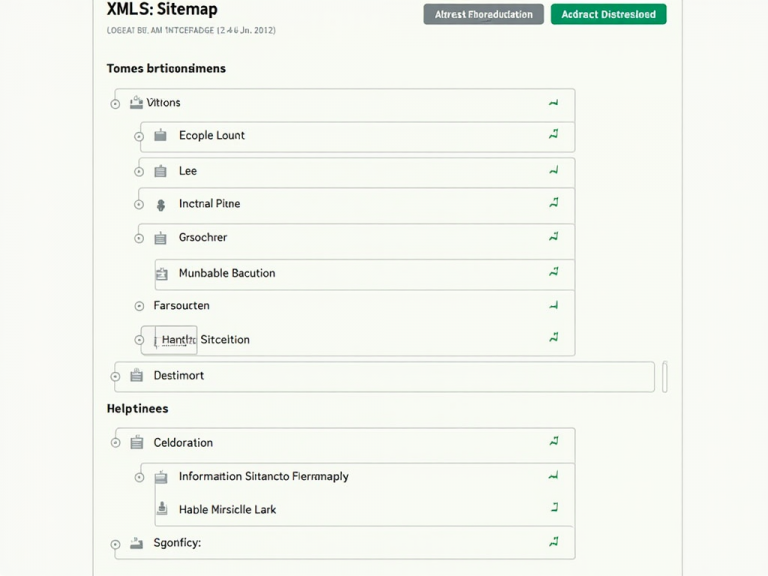The image size is (768, 576).
Task: Click the Hantlı box in Sitceltion row
Action: click(169, 340)
